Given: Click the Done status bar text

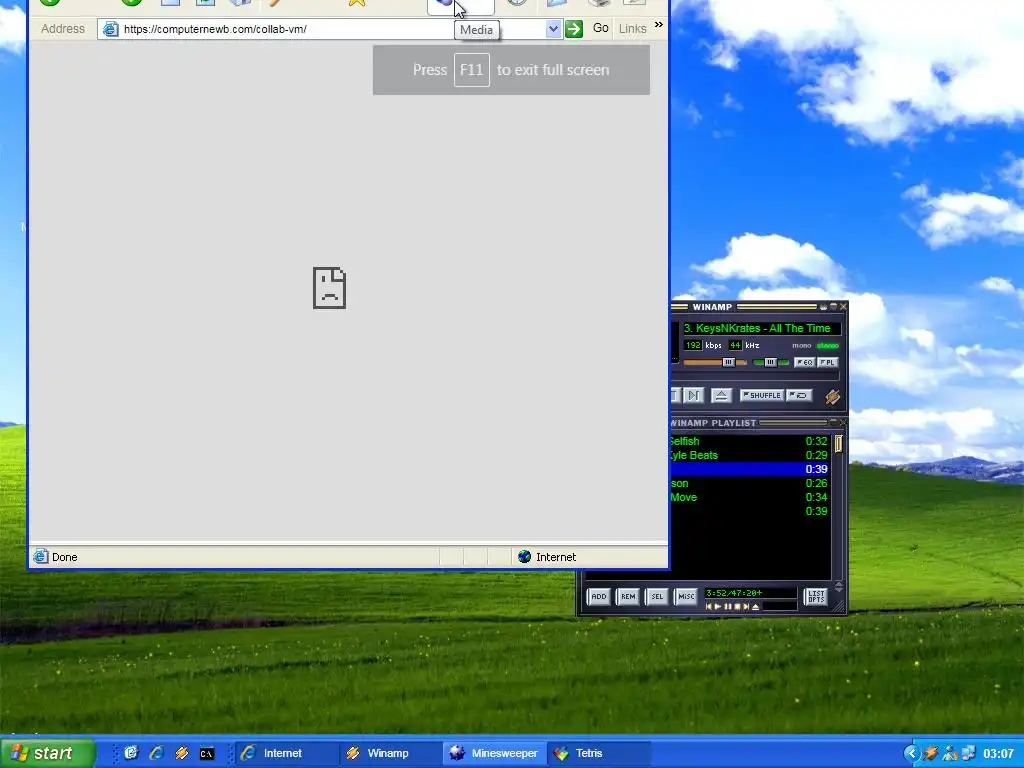Looking at the screenshot, I should point(65,557).
